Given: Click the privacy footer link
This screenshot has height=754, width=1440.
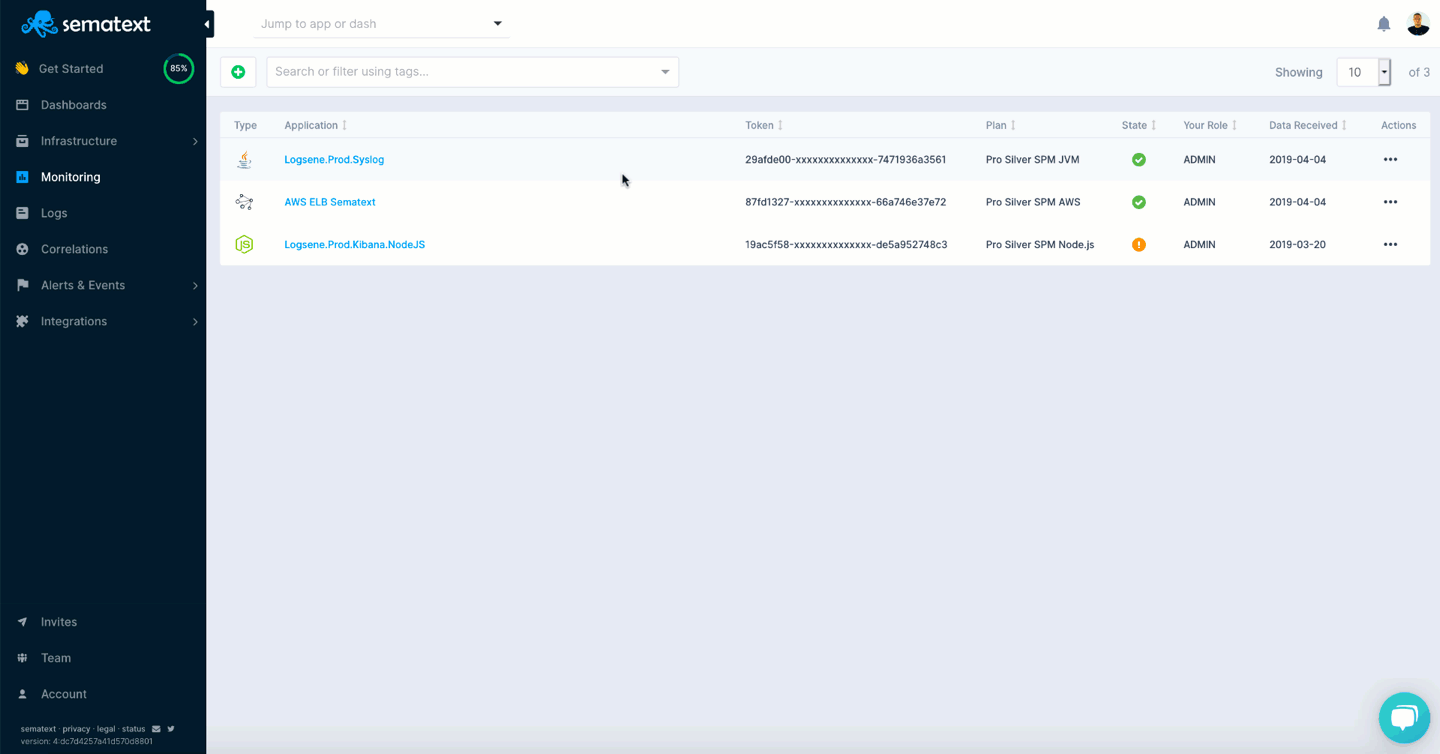Looking at the screenshot, I should pos(76,729).
